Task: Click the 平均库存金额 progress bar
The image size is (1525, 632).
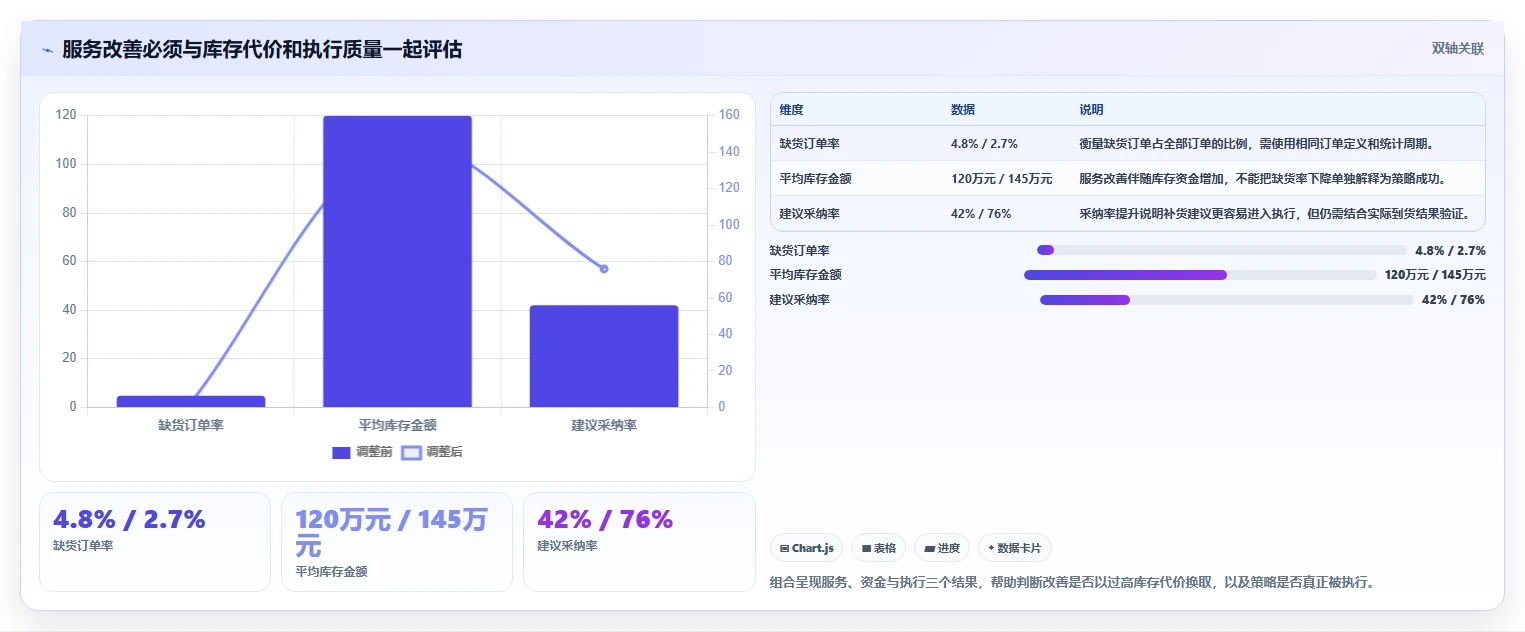Action: (1200, 275)
